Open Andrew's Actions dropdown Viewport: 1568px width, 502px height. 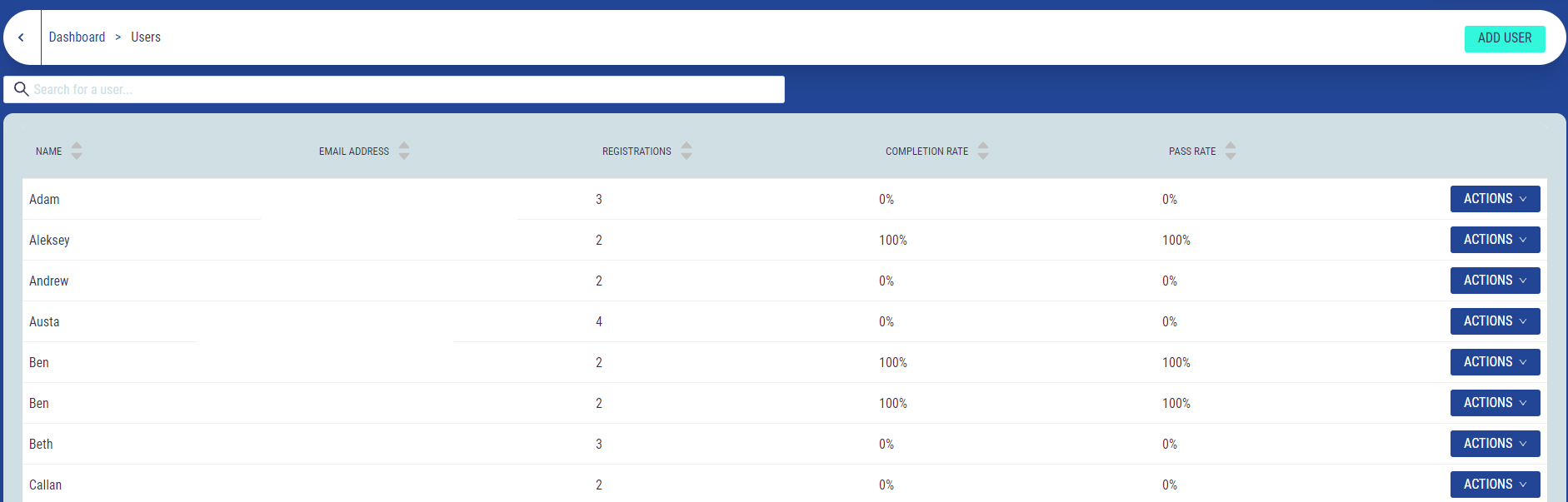1495,281
